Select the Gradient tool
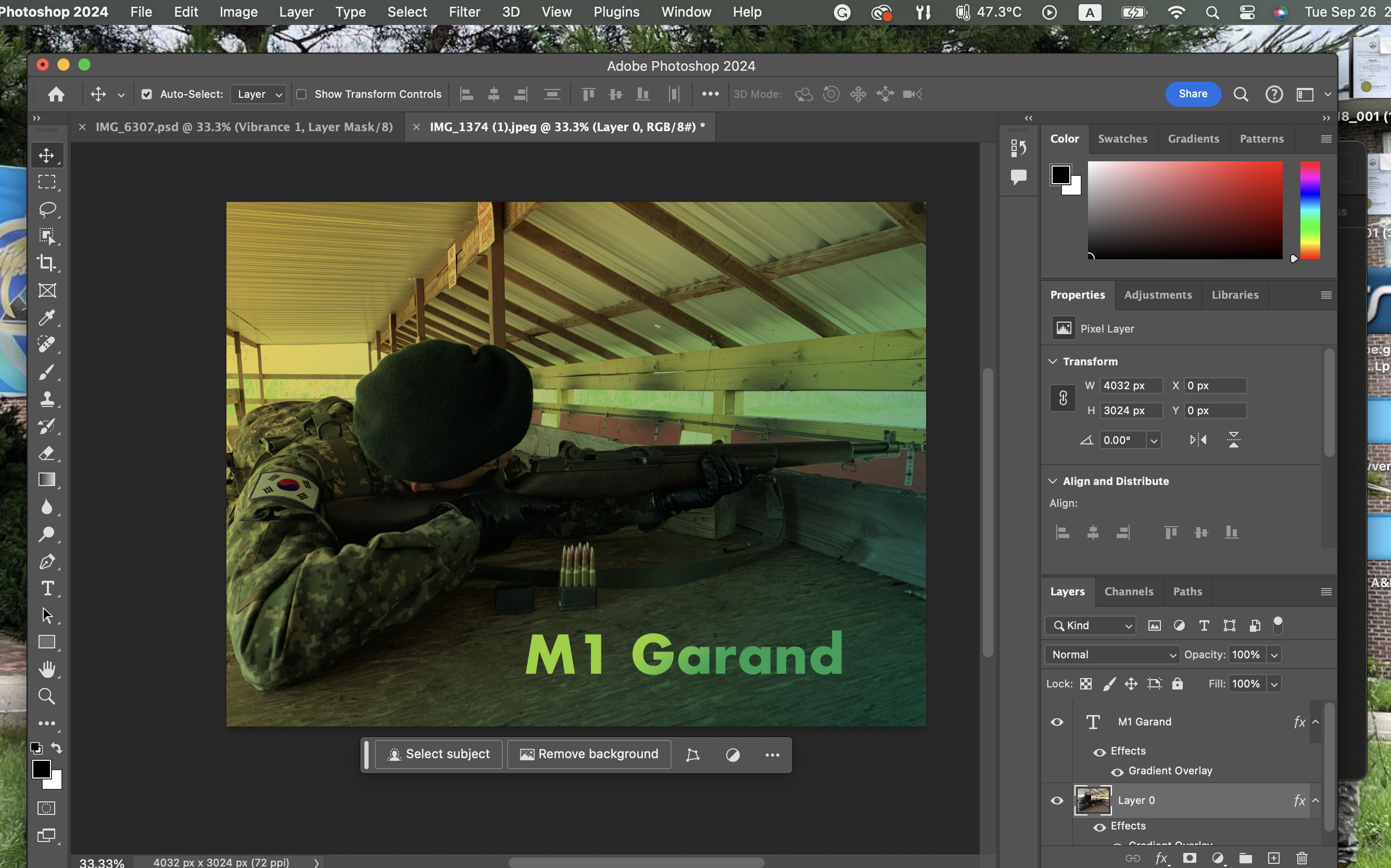 46,480
